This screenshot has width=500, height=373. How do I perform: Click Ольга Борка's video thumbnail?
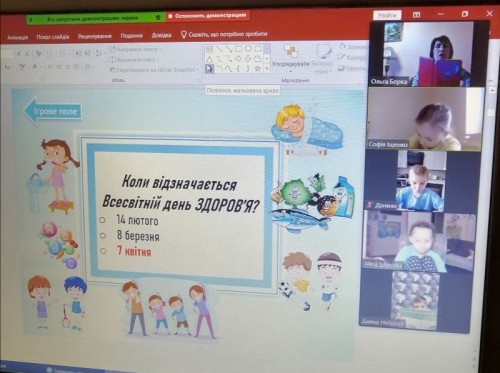(429, 54)
